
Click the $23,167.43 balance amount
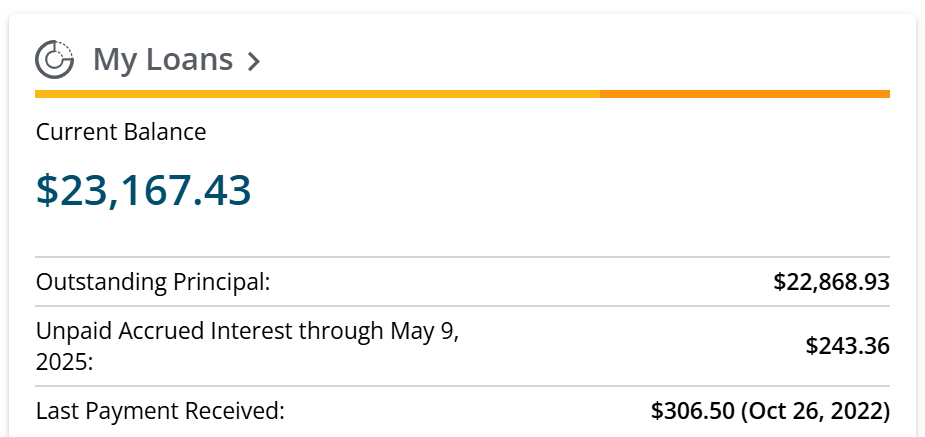point(143,190)
